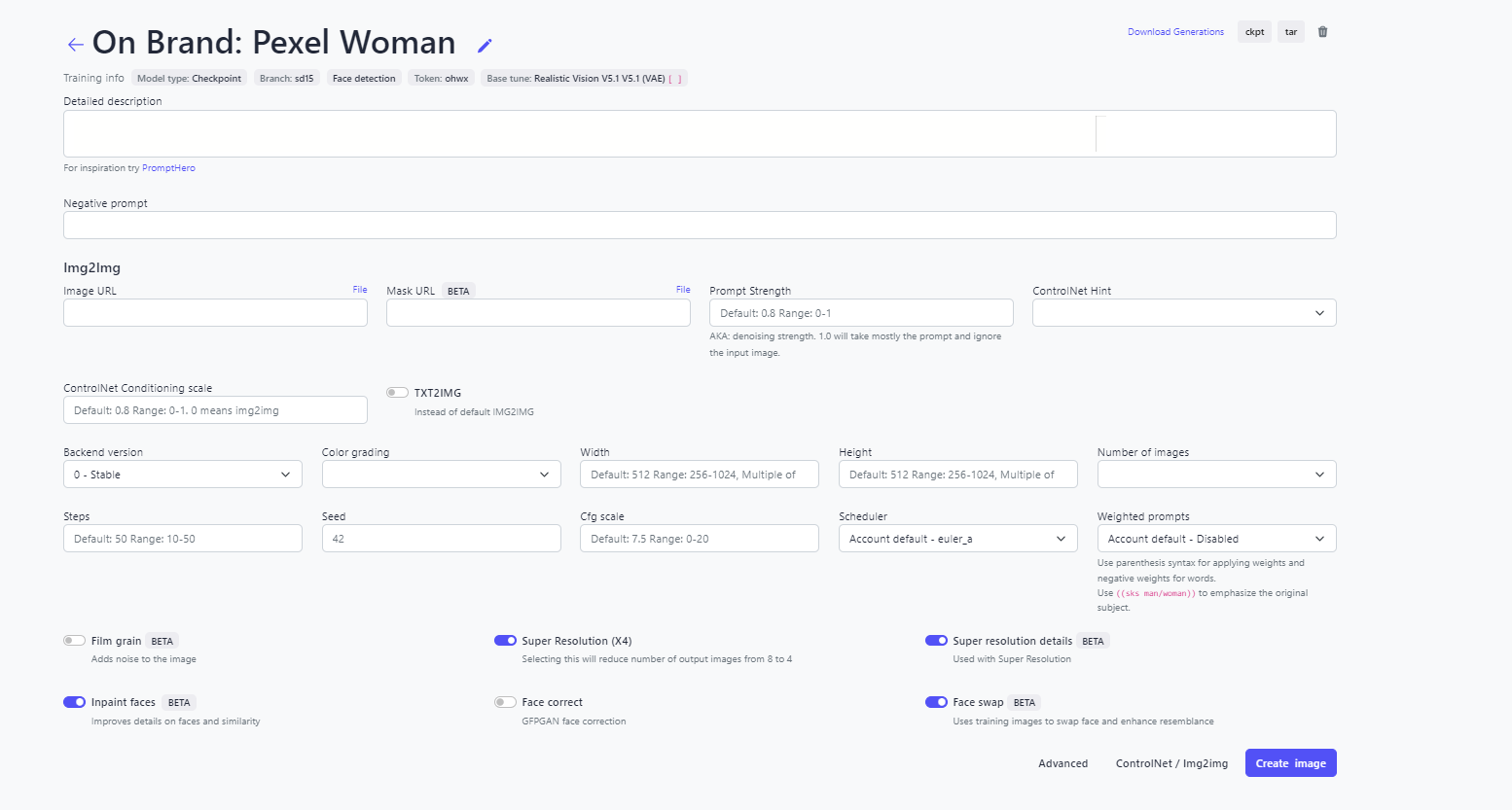Screen dimensions: 1512x810
Task: Delete the model using the trash icon
Action: [1322, 32]
